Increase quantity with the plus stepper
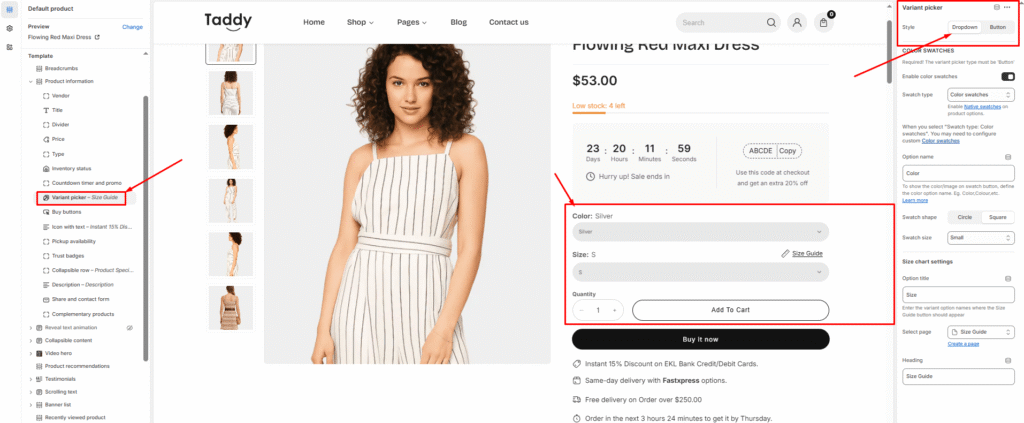Viewport: 1024px width, 423px height. click(x=614, y=311)
